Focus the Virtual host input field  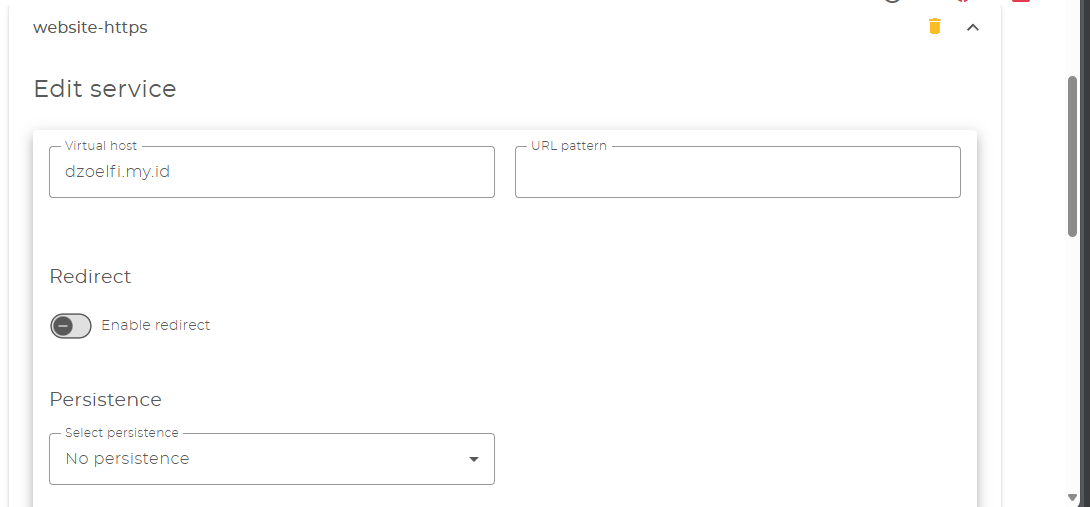pyautogui.click(x=271, y=172)
